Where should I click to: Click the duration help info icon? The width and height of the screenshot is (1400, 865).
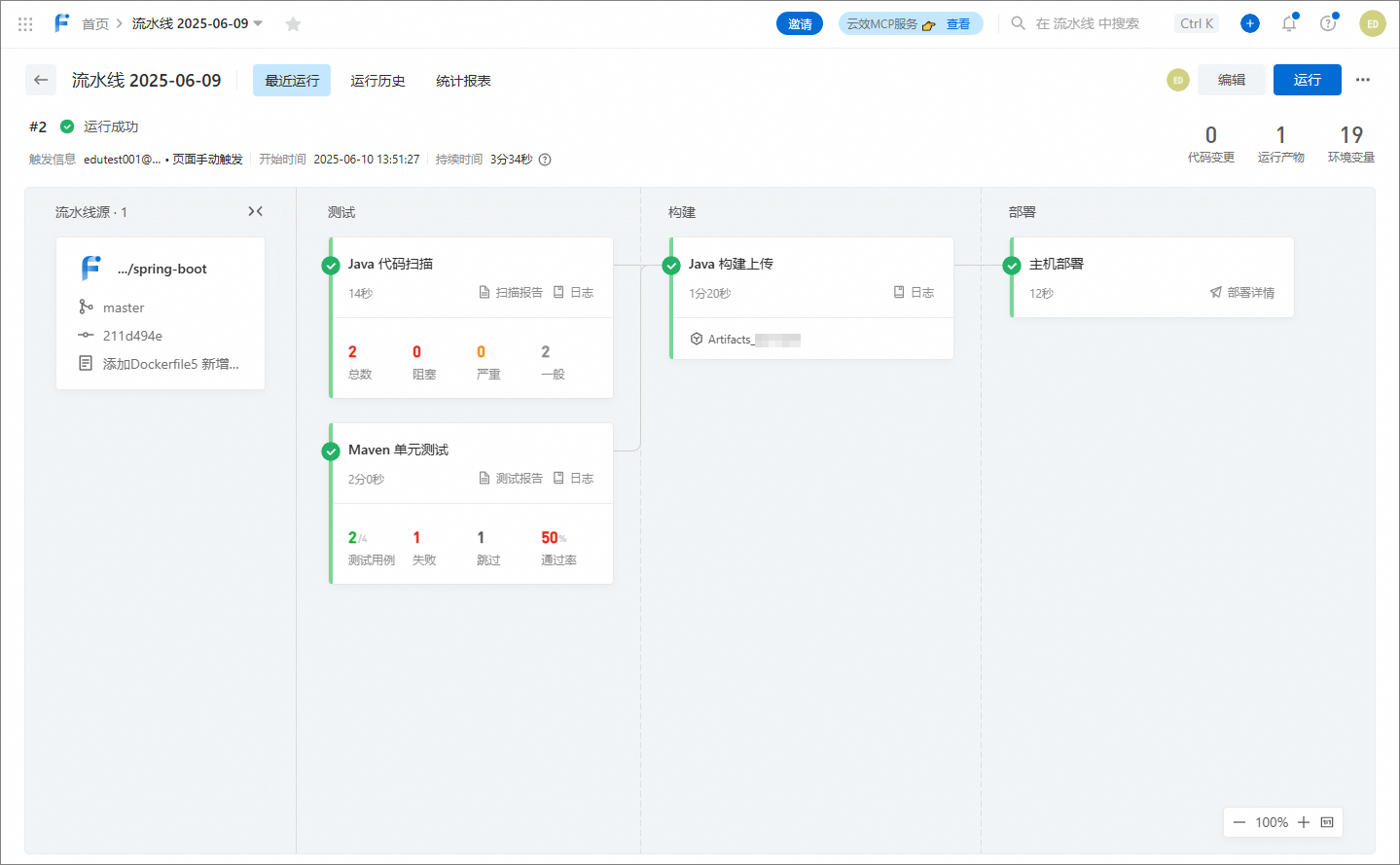pyautogui.click(x=545, y=160)
